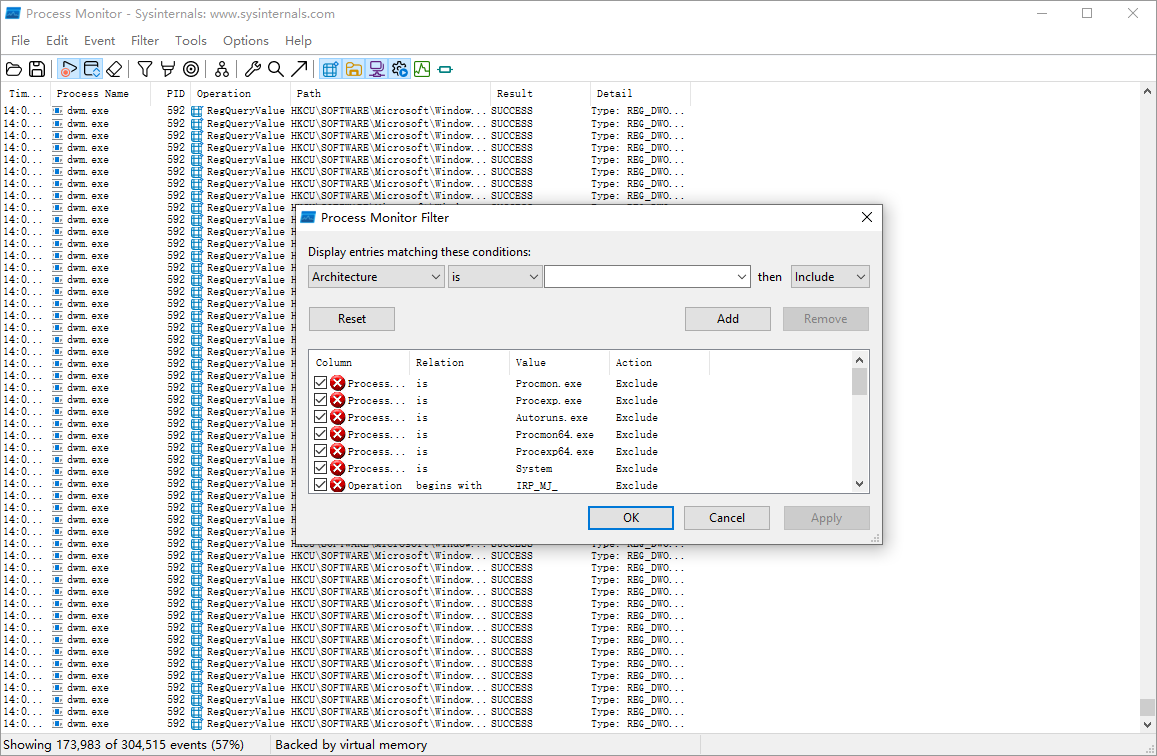Expand the empty filter value combo box arrow
The height and width of the screenshot is (756, 1157).
pyautogui.click(x=742, y=277)
